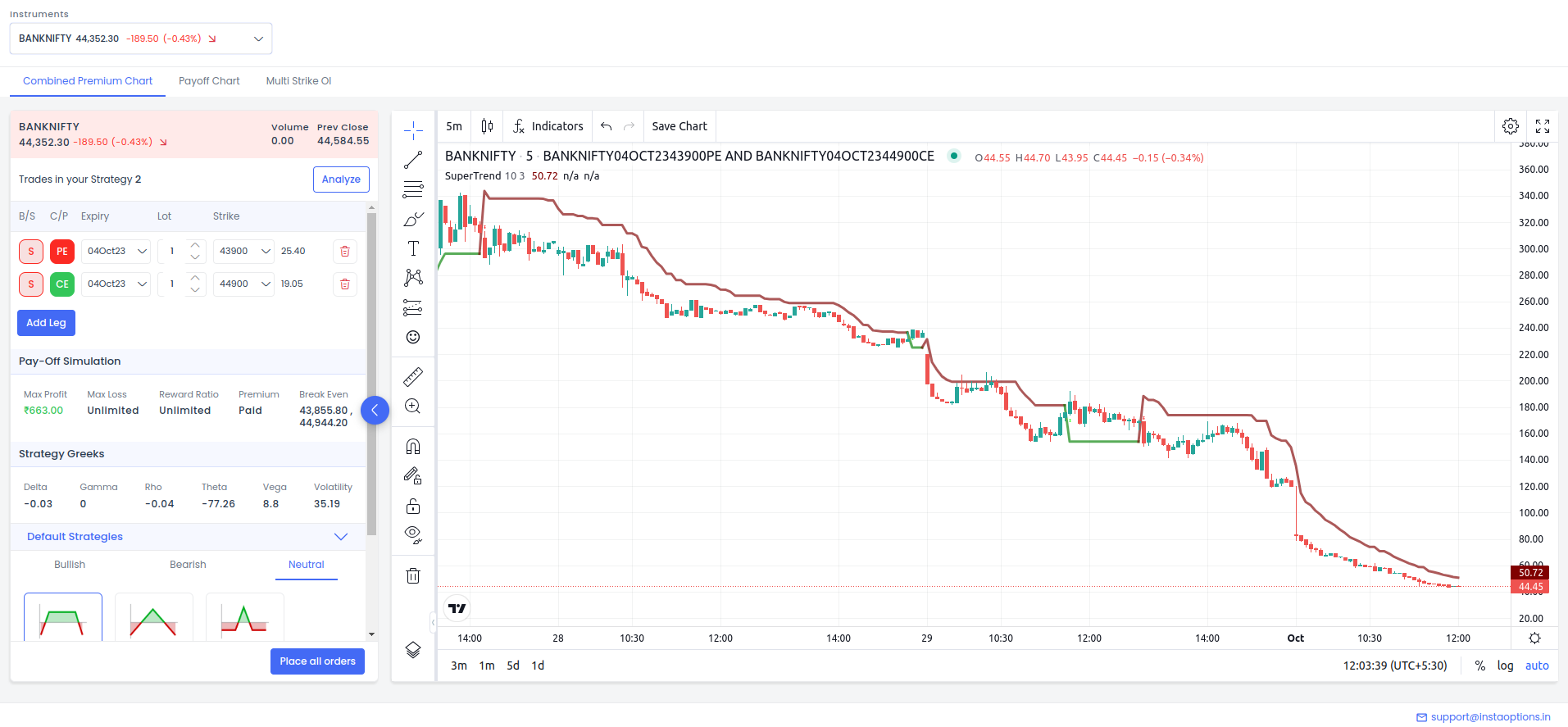
Task: Click the trash icon to remove drawings
Action: point(413,575)
